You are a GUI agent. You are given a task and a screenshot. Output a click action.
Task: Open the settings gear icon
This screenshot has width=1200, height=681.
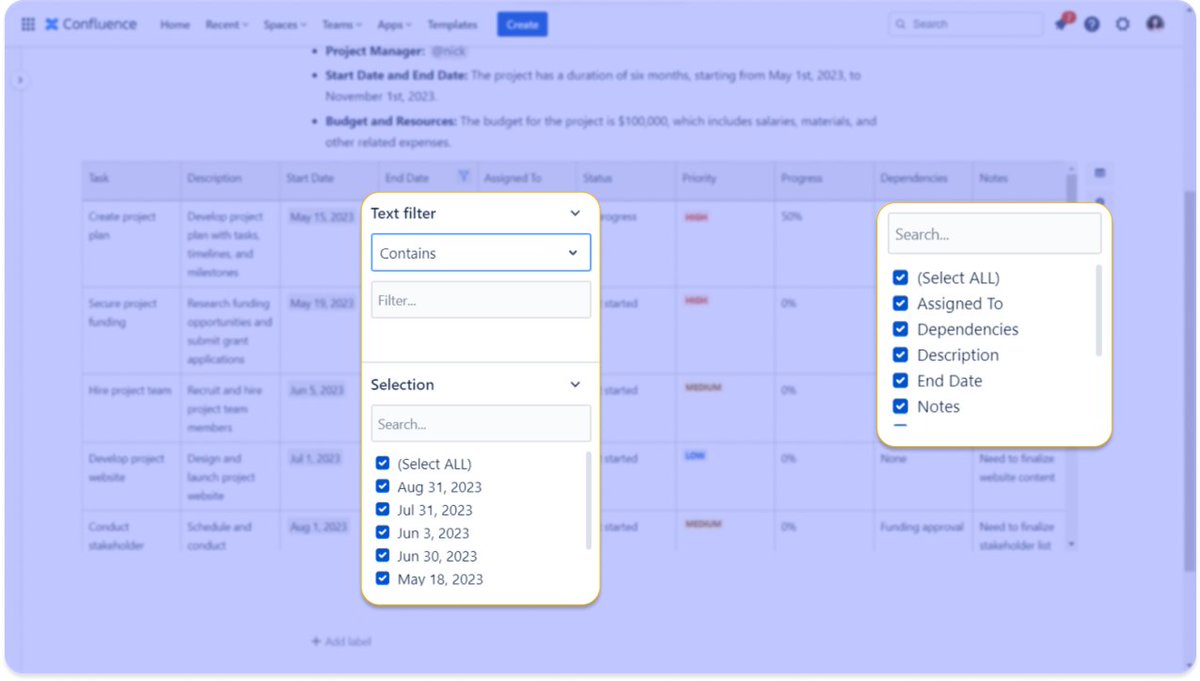coord(1123,24)
